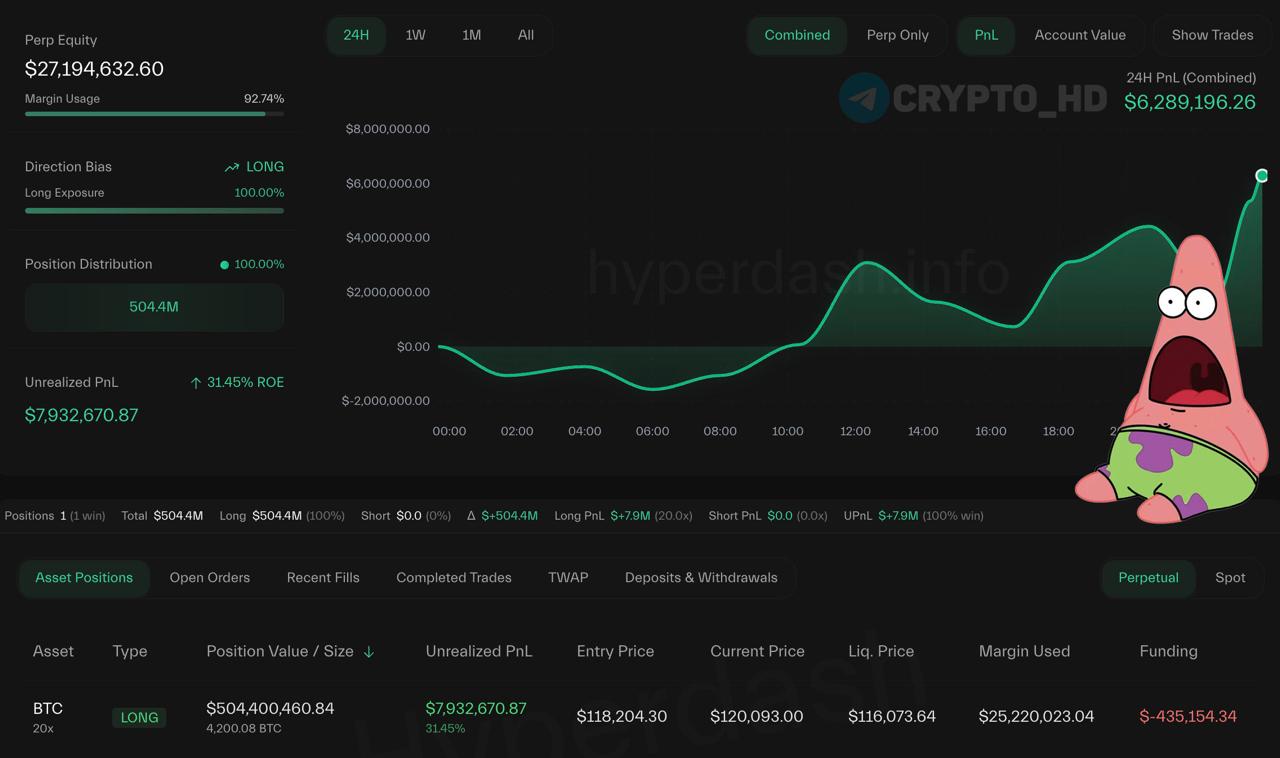Viewport: 1280px width, 758px height.
Task: Sort by Unrealized PnL column header
Action: tap(479, 651)
